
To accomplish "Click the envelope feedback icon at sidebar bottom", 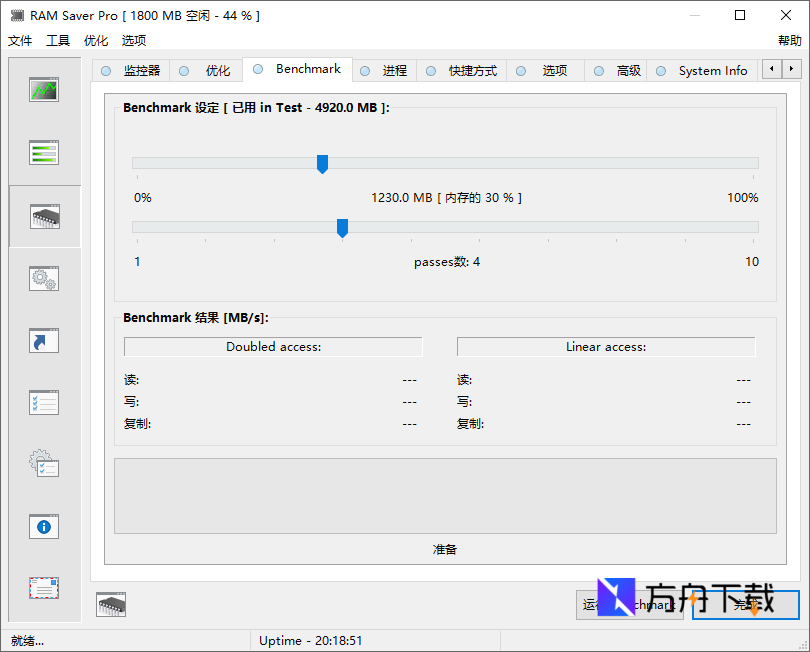I will tap(43, 588).
